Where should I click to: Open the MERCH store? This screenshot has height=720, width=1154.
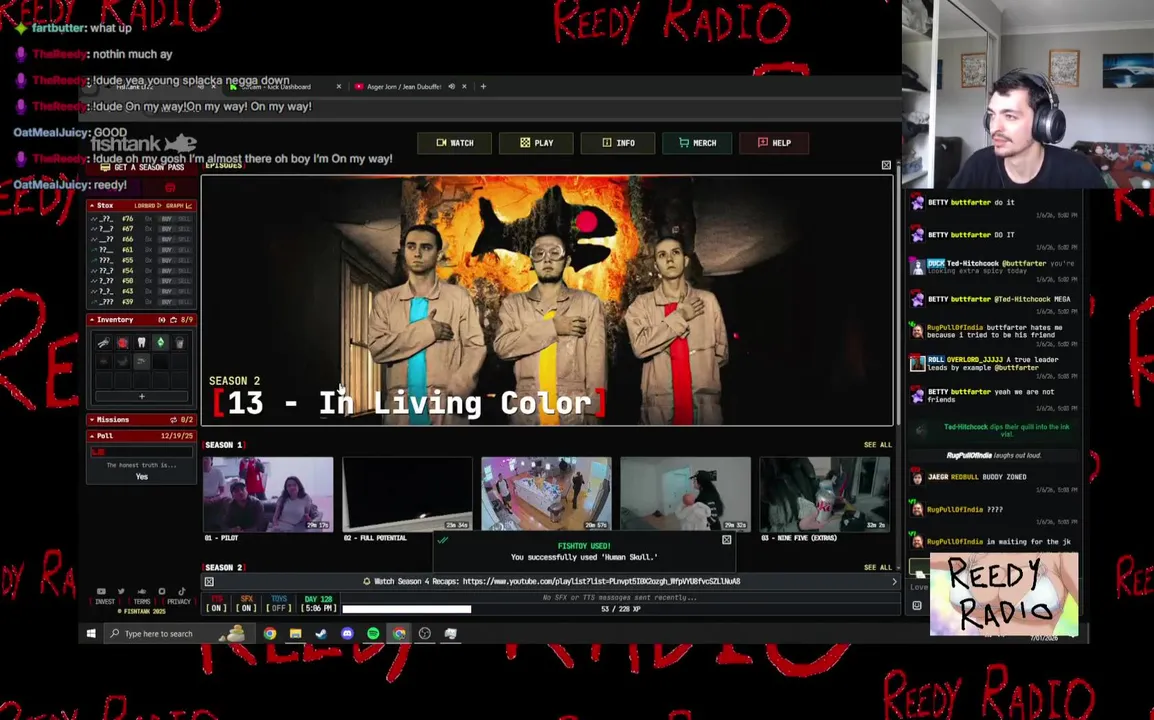pyautogui.click(x=697, y=143)
